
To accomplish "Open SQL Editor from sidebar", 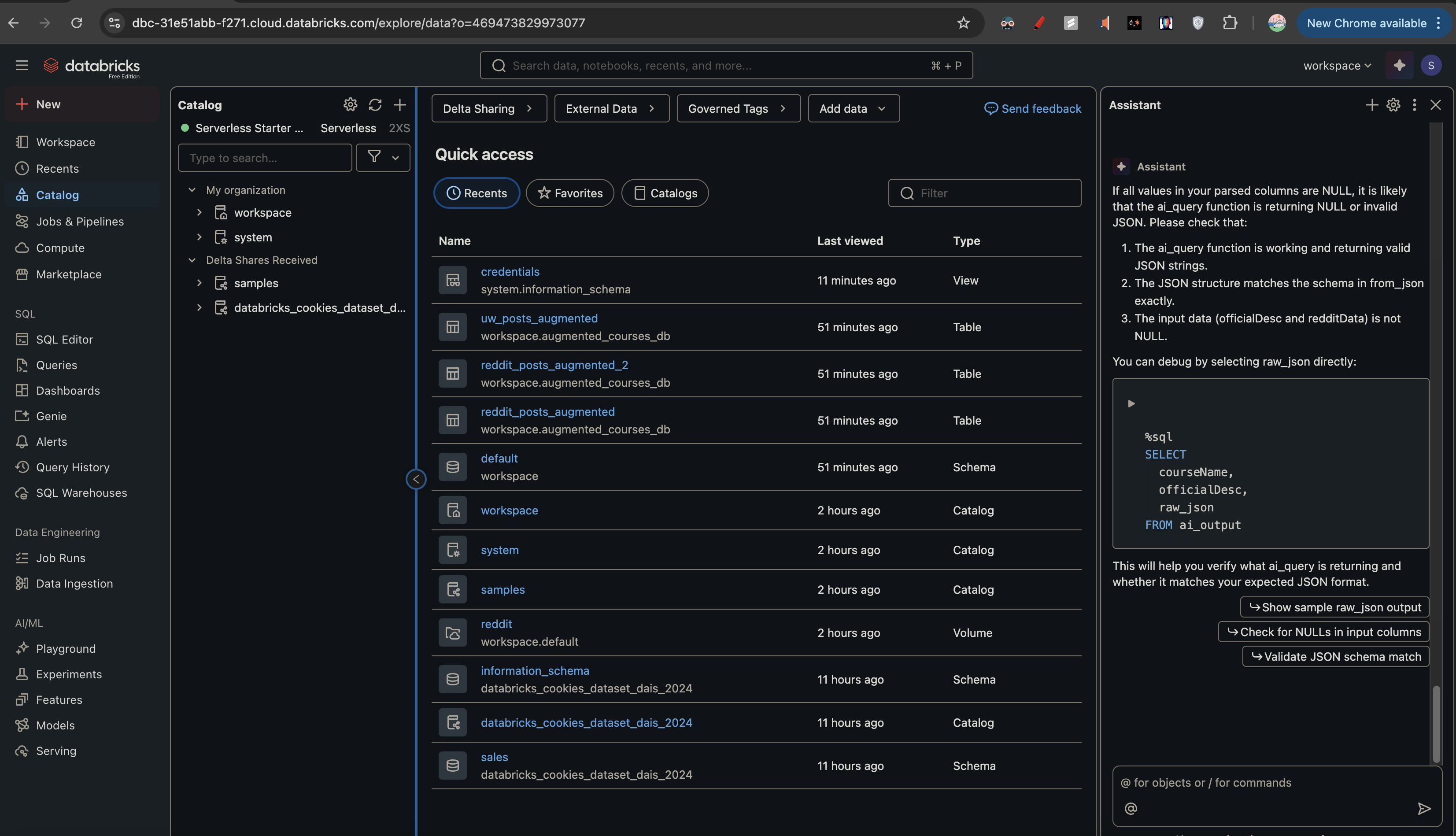I will [x=64, y=339].
